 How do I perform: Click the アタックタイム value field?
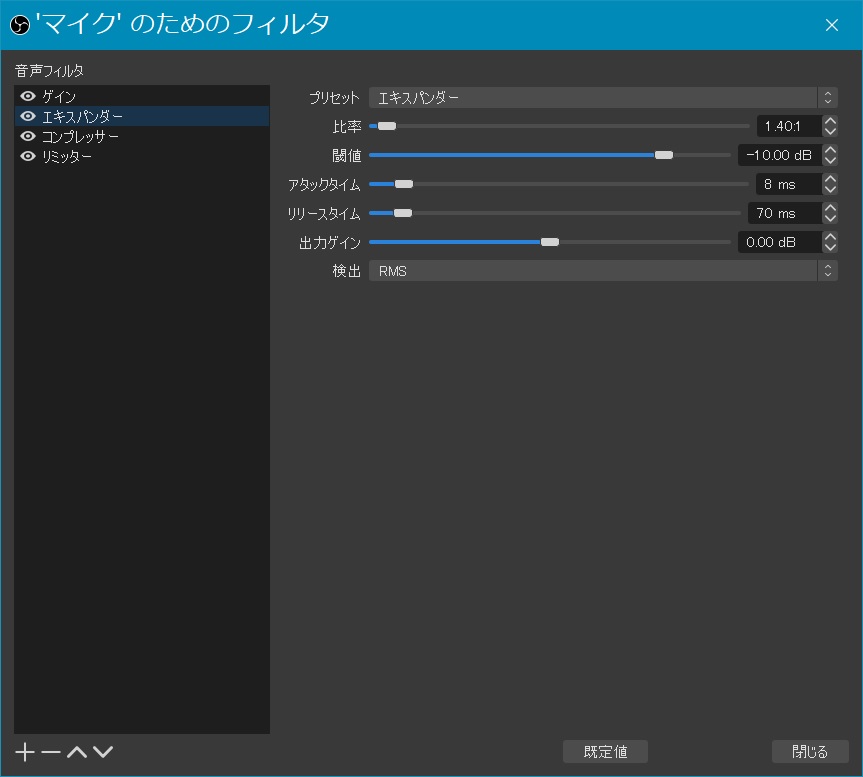pos(788,184)
